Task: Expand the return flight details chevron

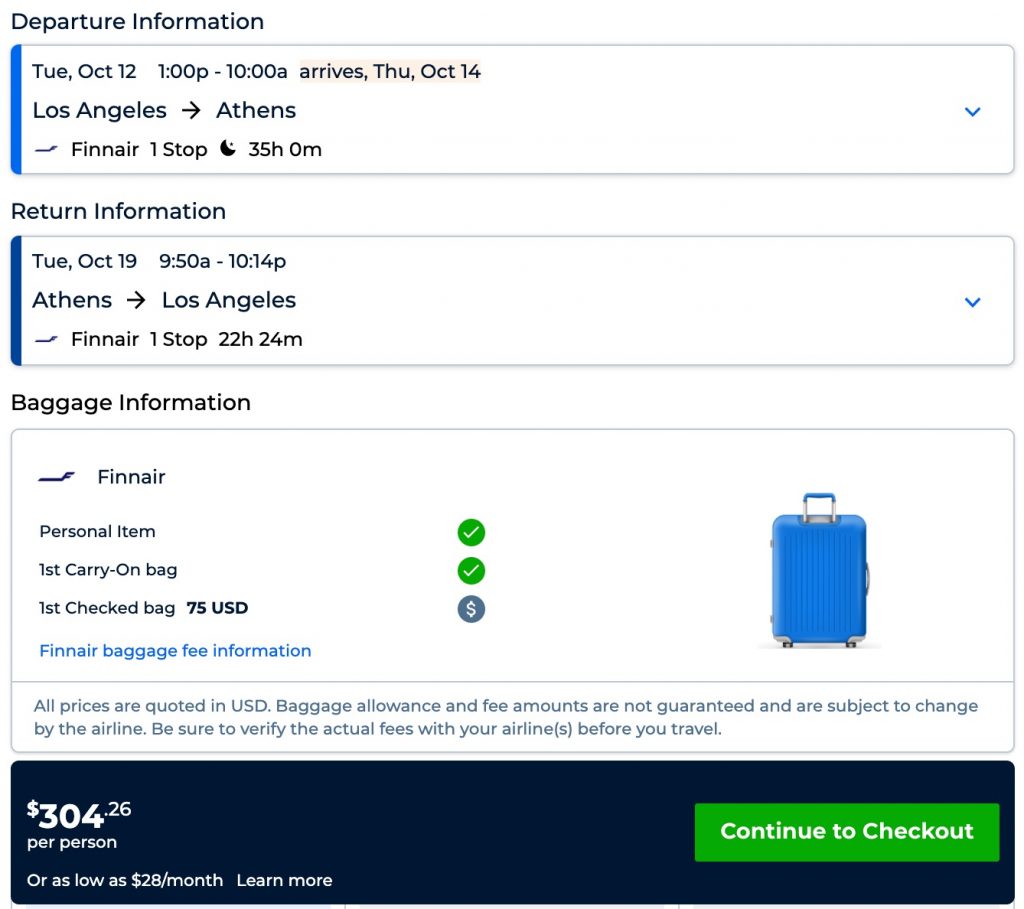Action: coord(972,301)
